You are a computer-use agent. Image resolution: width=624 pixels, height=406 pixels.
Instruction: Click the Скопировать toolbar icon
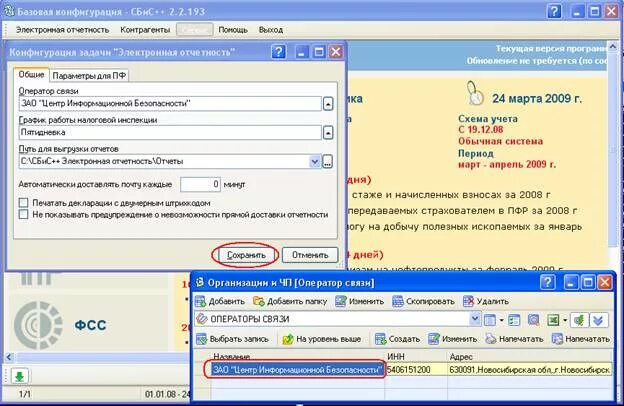pos(398,301)
